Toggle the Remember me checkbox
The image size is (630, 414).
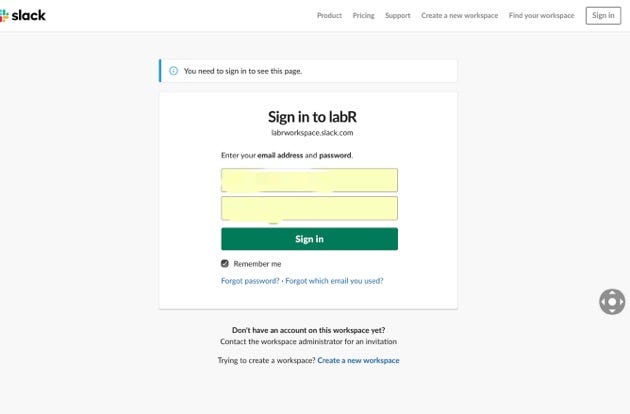225,264
